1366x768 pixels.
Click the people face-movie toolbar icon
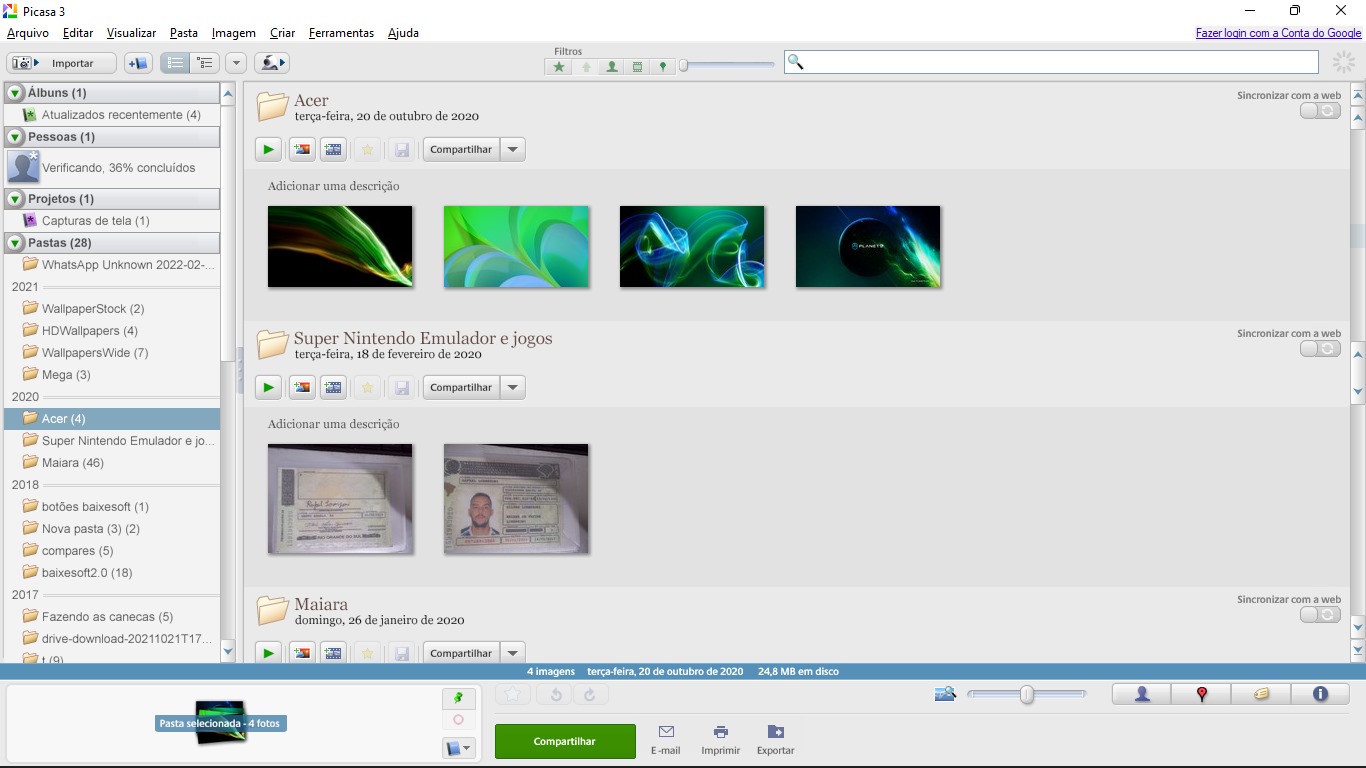coord(271,63)
